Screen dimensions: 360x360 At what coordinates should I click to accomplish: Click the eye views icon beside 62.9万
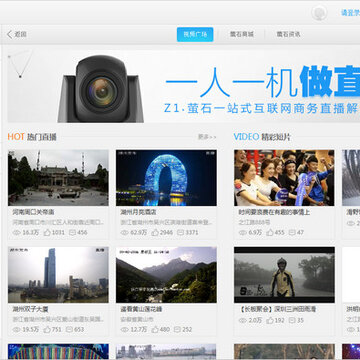pos(125,233)
